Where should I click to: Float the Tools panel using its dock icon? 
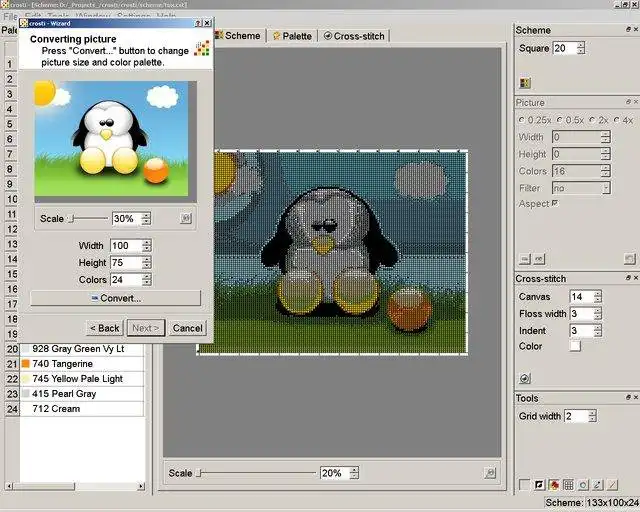[x=628, y=397]
